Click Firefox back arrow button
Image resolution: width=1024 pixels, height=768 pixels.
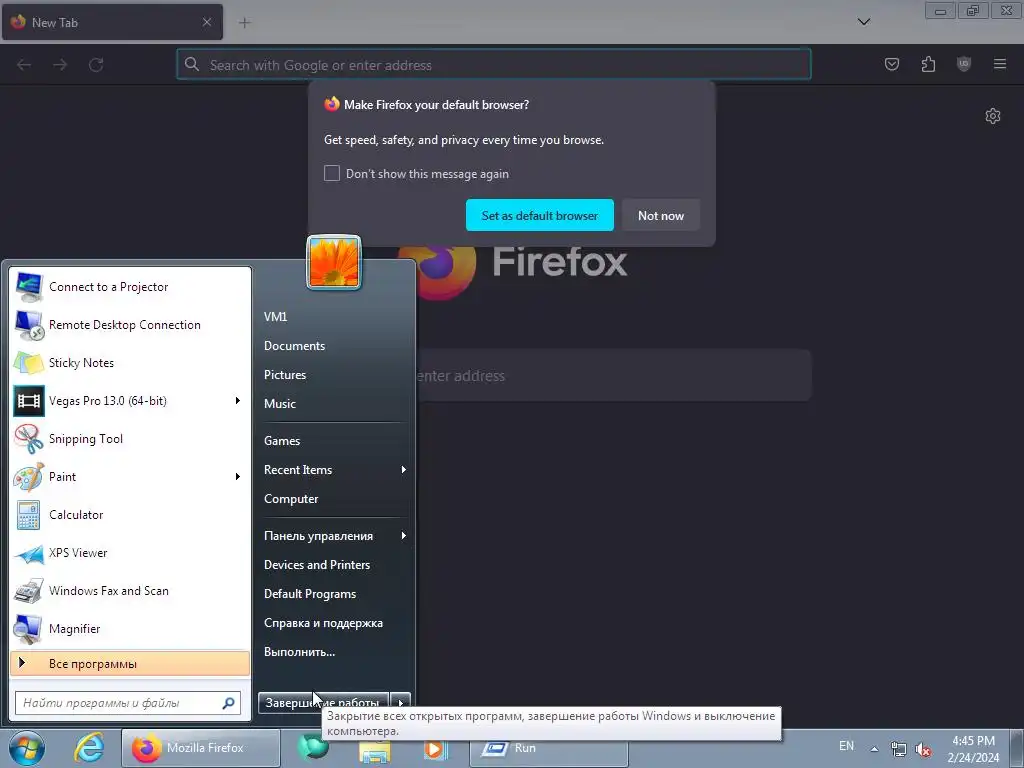tap(24, 65)
